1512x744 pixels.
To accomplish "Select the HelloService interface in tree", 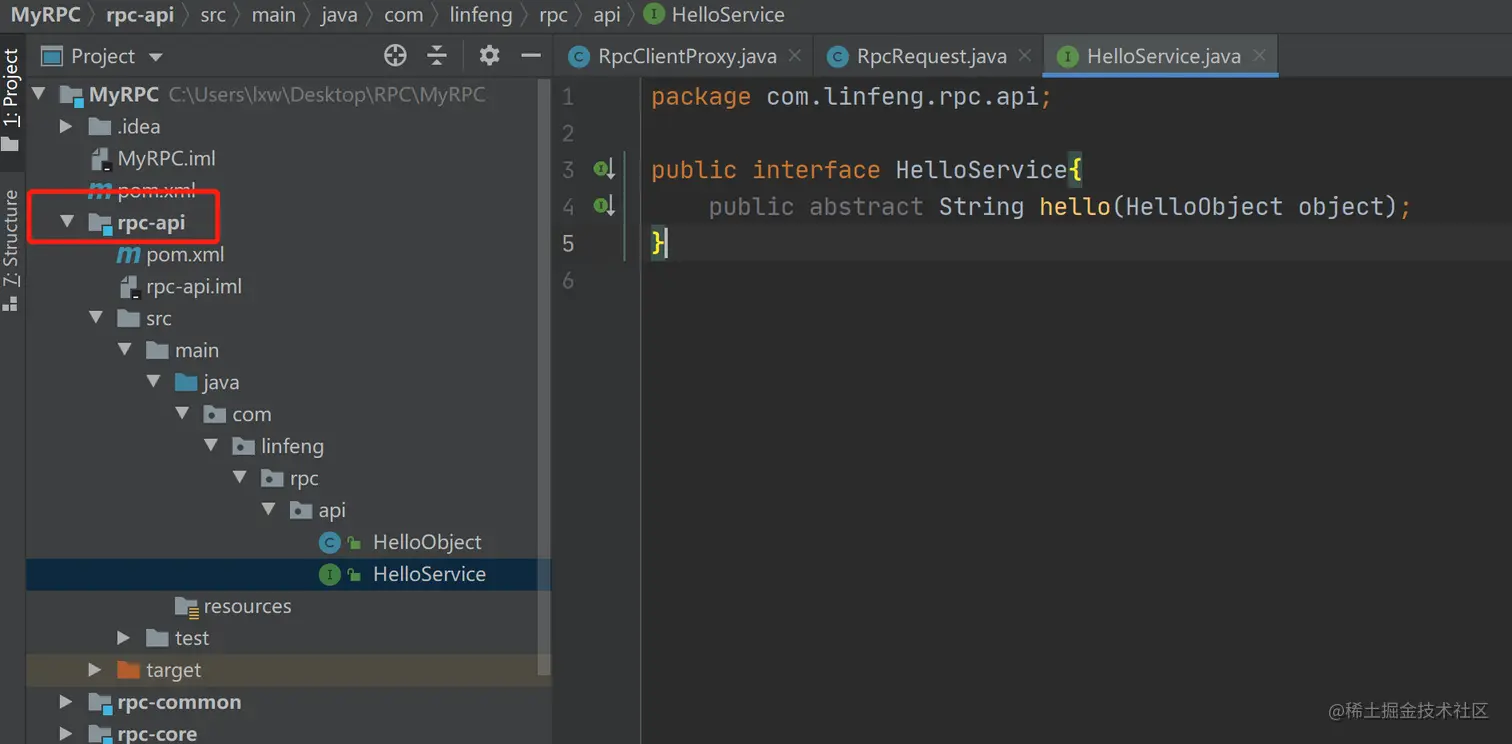I will [x=288, y=575].
